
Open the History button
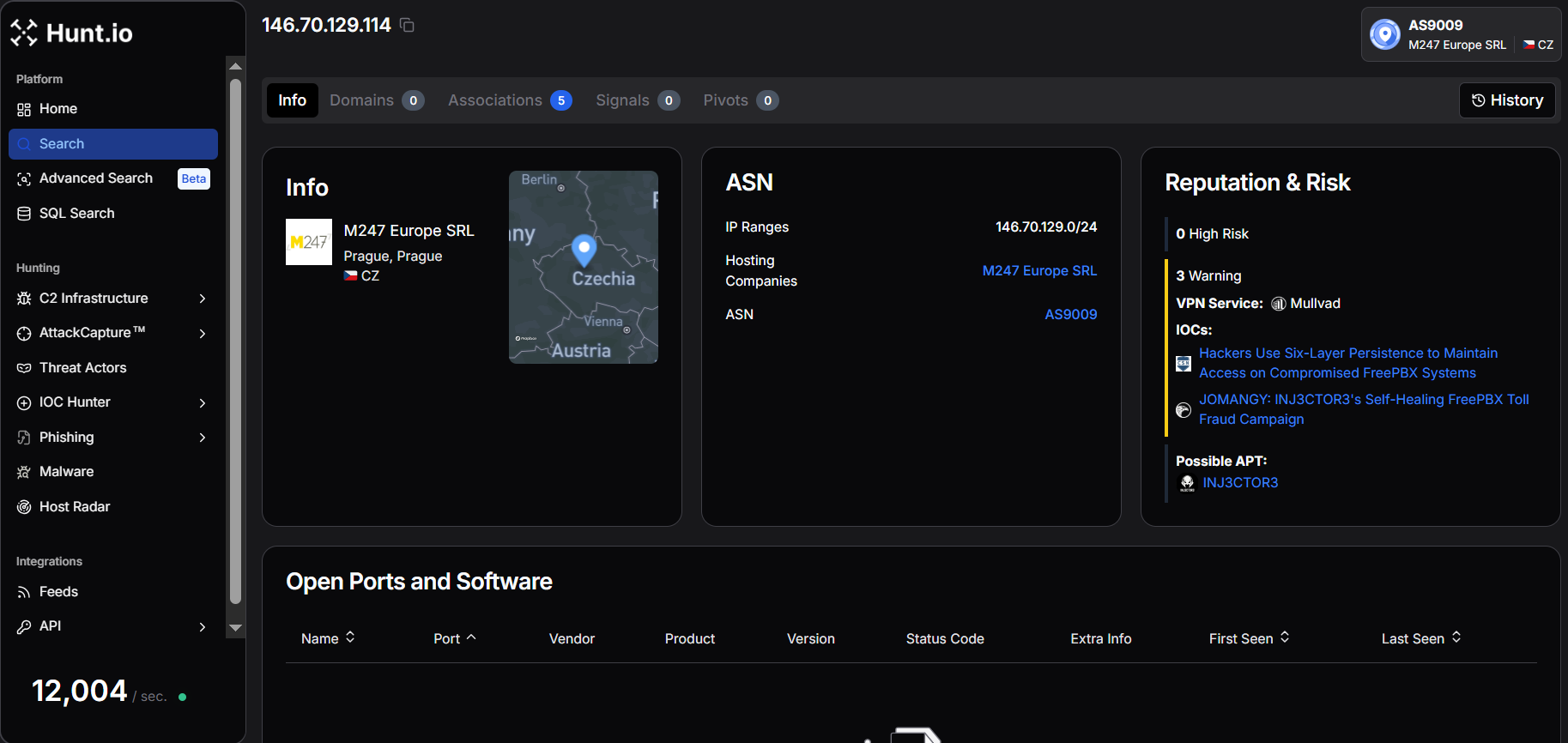[x=1507, y=100]
